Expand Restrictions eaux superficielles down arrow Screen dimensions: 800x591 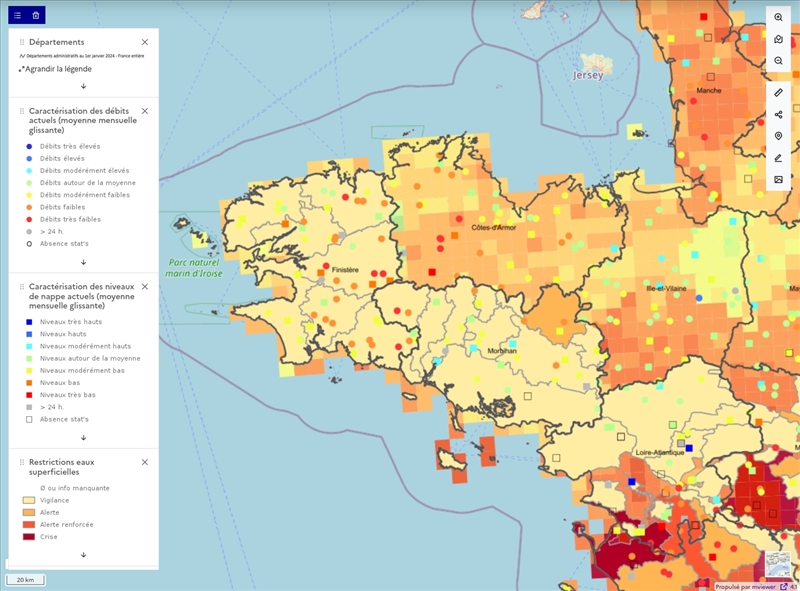(x=84, y=555)
